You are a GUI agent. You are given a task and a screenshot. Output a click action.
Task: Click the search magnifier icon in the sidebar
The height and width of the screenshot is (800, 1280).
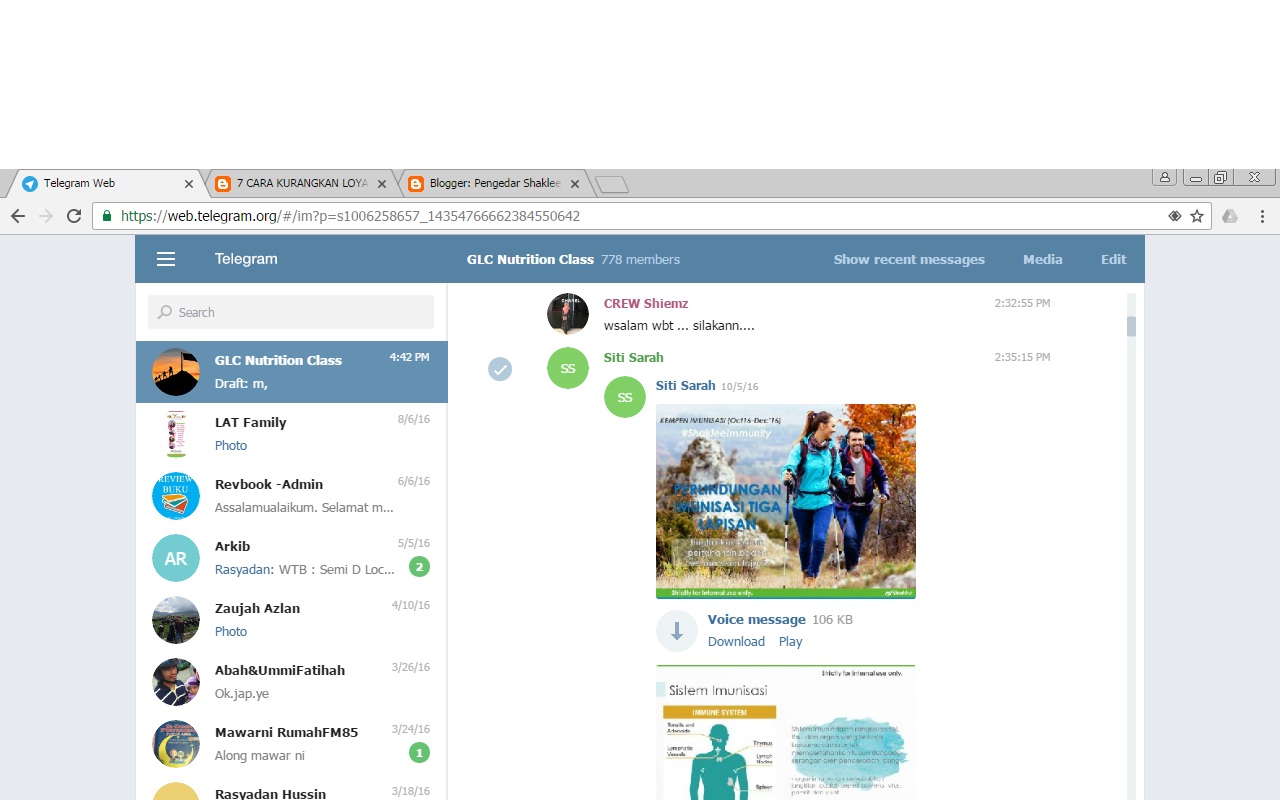(165, 312)
